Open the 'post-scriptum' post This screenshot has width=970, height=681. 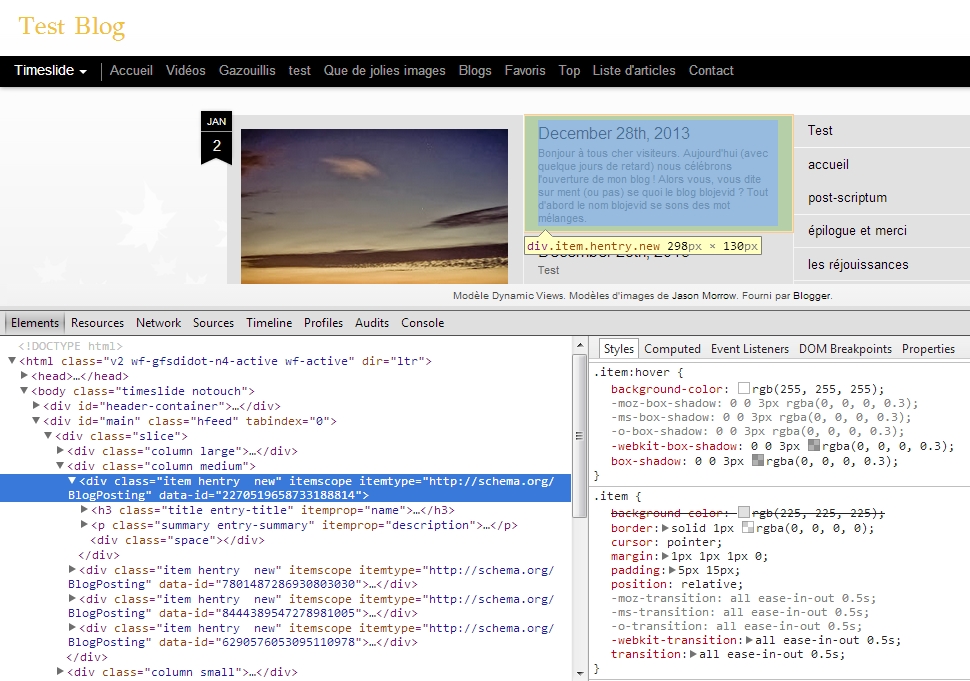tap(847, 198)
